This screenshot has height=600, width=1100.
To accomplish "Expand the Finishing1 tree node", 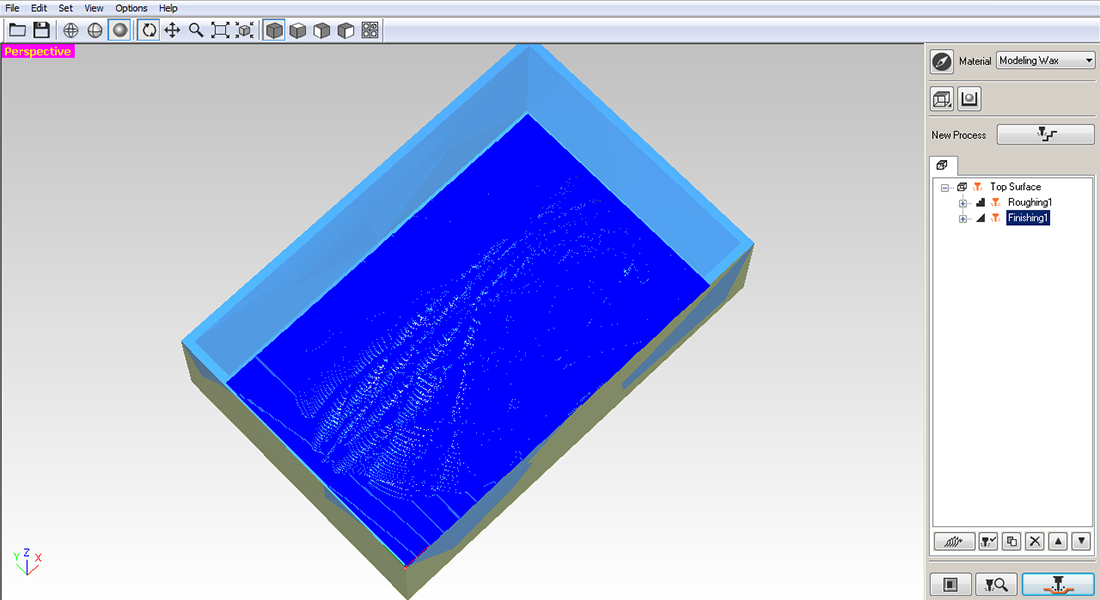I will (x=962, y=218).
